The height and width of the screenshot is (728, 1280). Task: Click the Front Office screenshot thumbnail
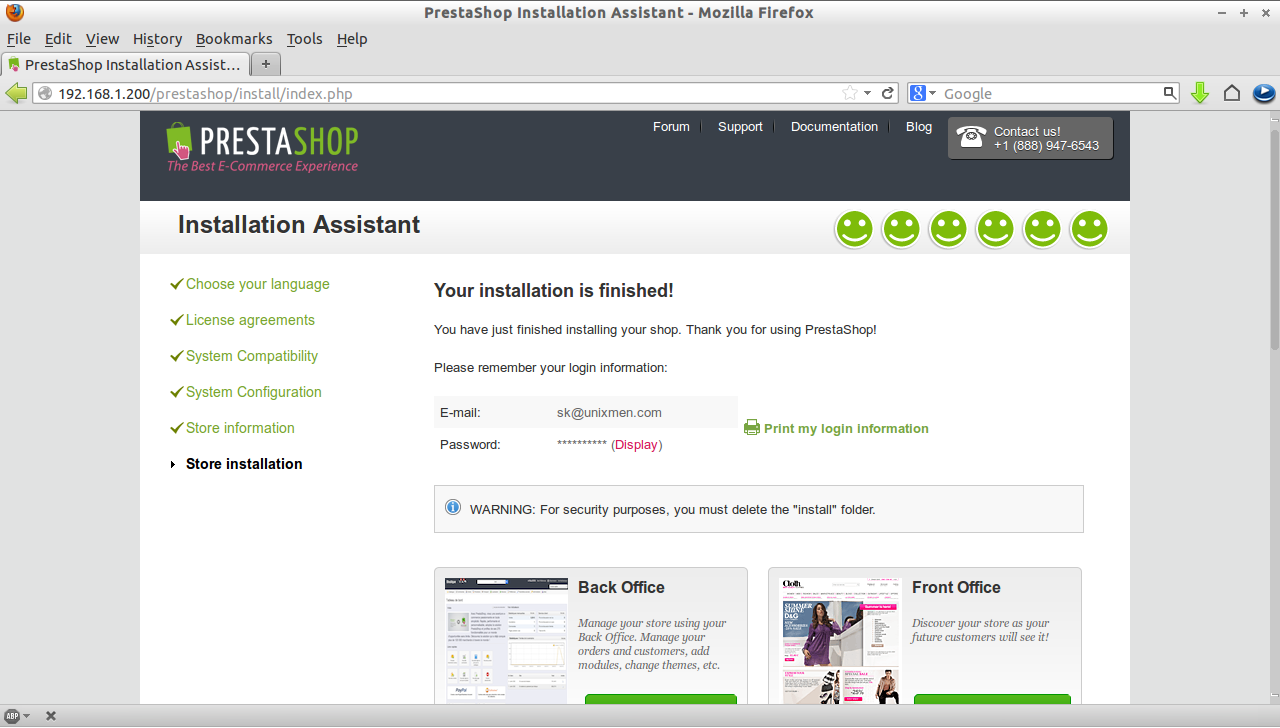840,640
